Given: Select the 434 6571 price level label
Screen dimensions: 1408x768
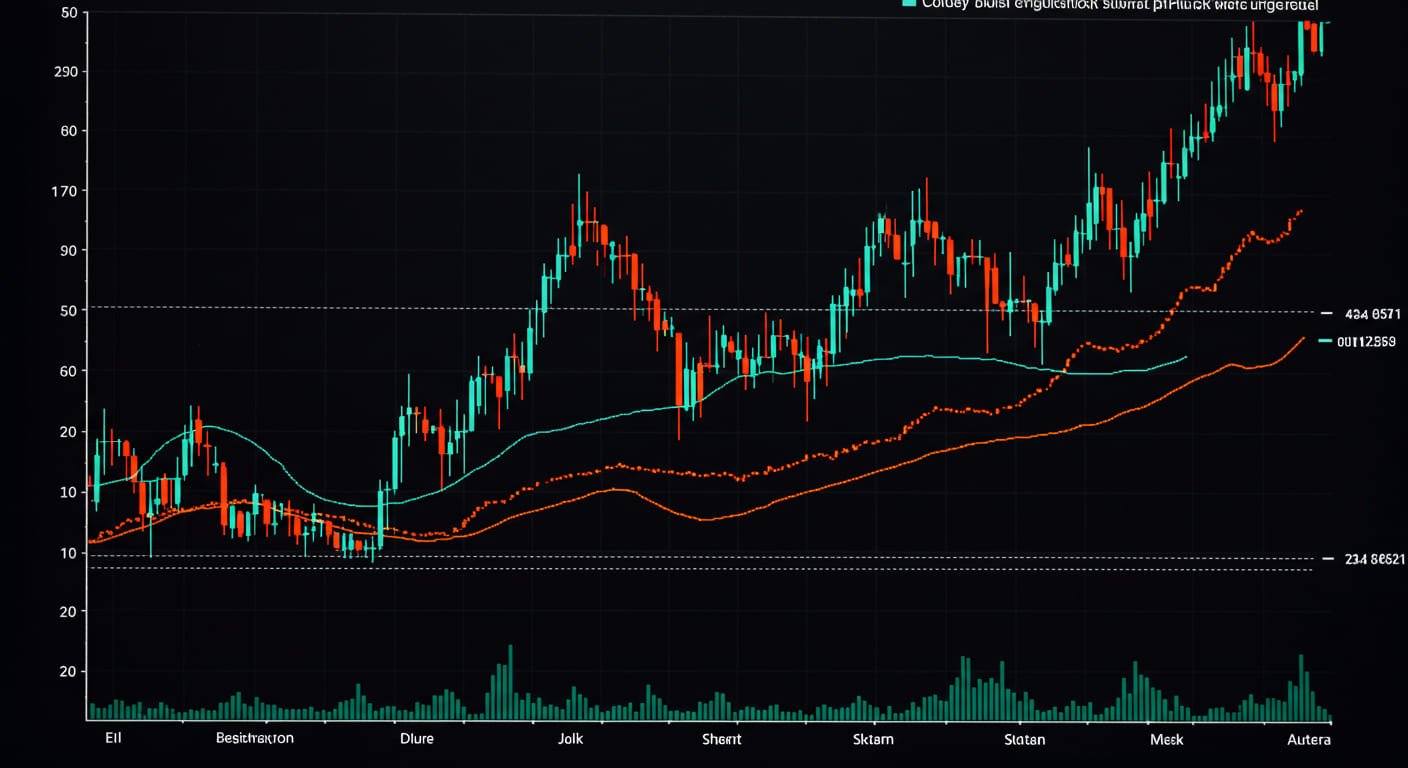Looking at the screenshot, I should click(x=1372, y=314).
